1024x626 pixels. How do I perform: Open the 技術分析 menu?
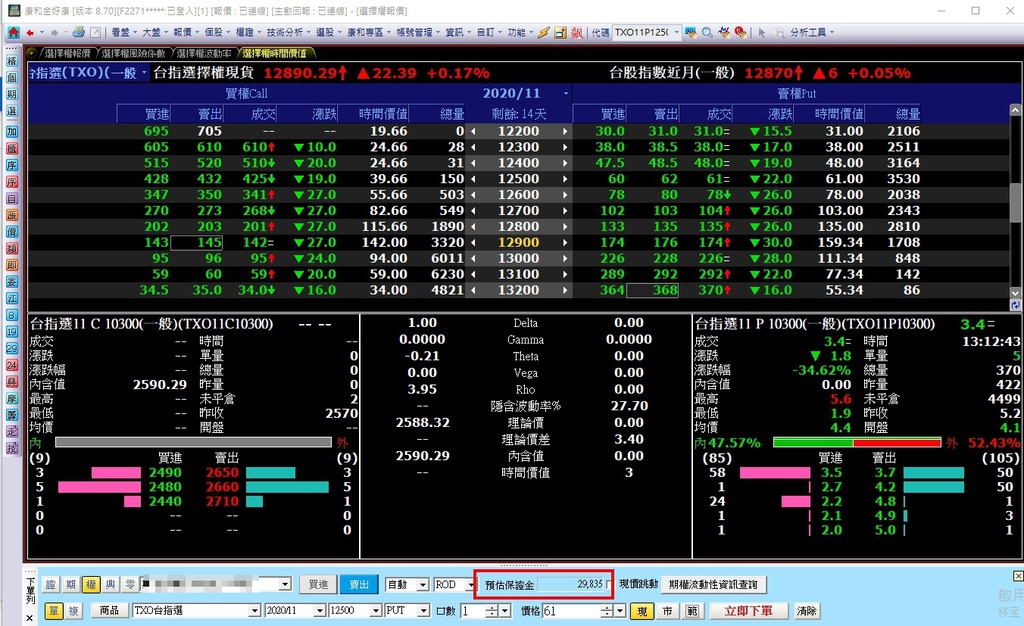pyautogui.click(x=287, y=32)
